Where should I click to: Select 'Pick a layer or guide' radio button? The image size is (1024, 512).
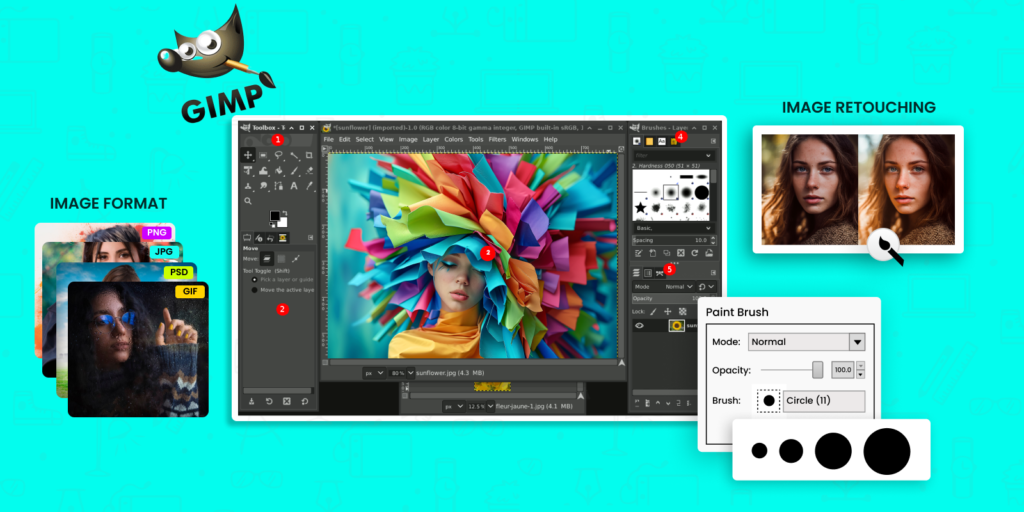coord(255,279)
